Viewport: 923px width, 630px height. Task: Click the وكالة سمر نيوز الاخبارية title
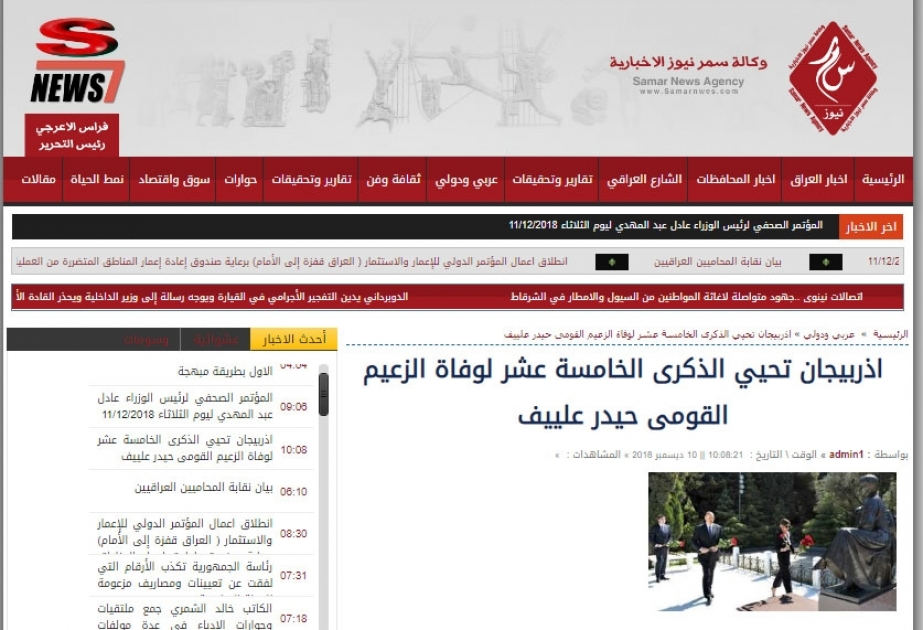click(688, 61)
